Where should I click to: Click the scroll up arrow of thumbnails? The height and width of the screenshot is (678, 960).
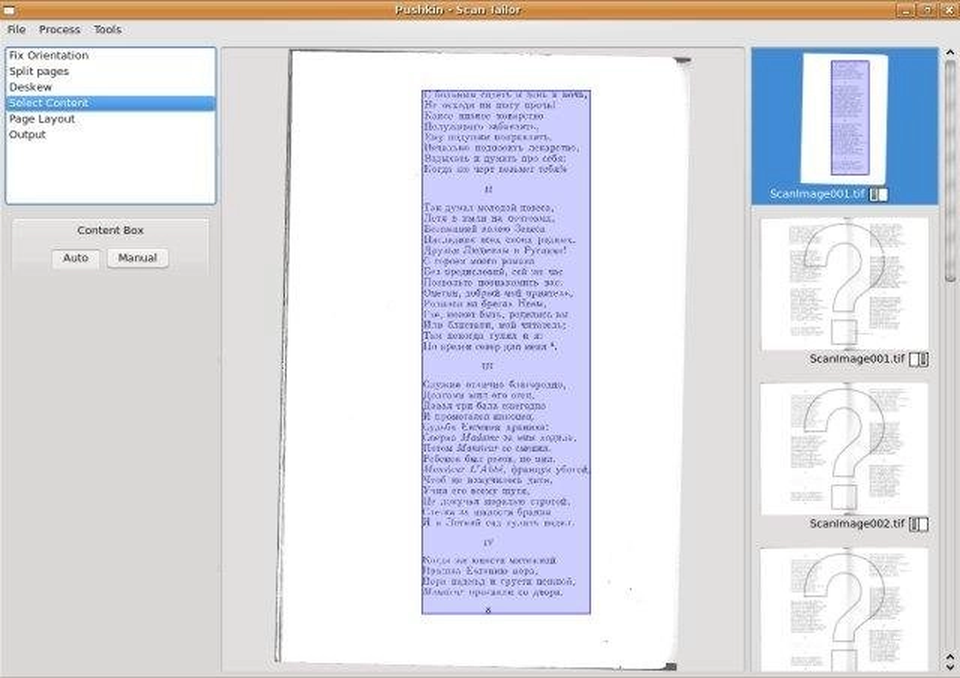tap(950, 53)
